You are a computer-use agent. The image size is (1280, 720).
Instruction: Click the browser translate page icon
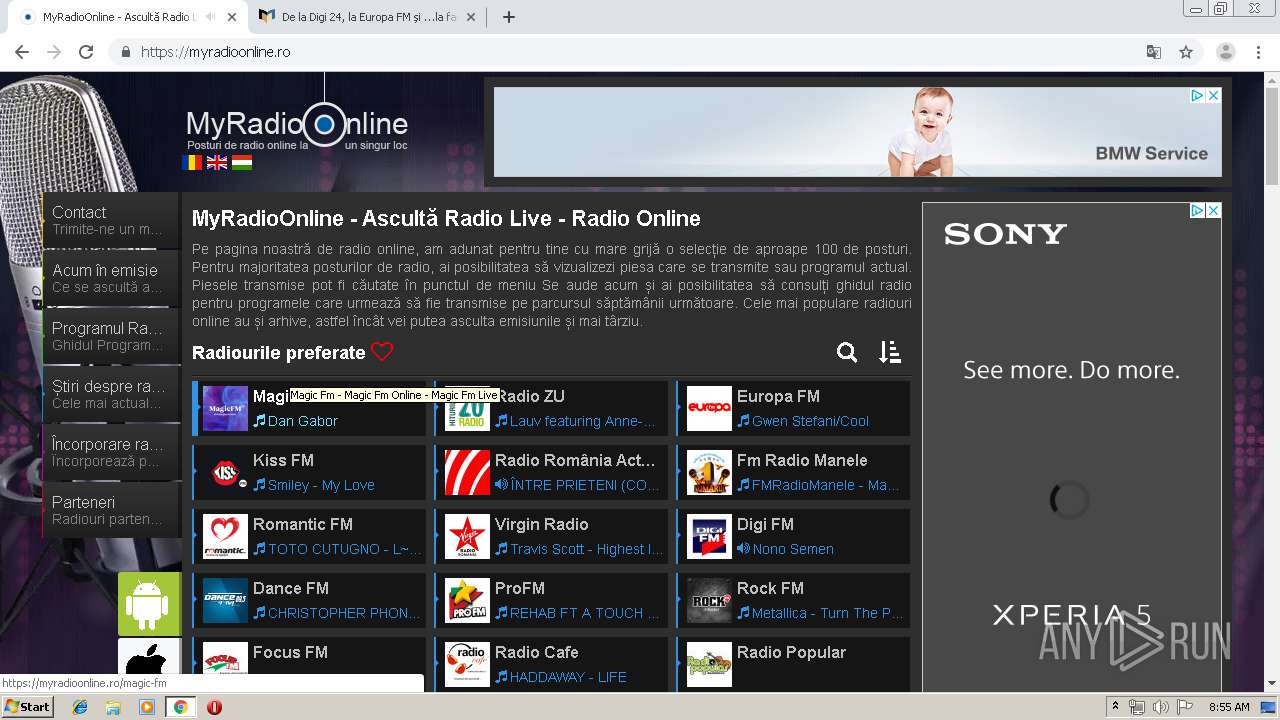click(x=1153, y=52)
